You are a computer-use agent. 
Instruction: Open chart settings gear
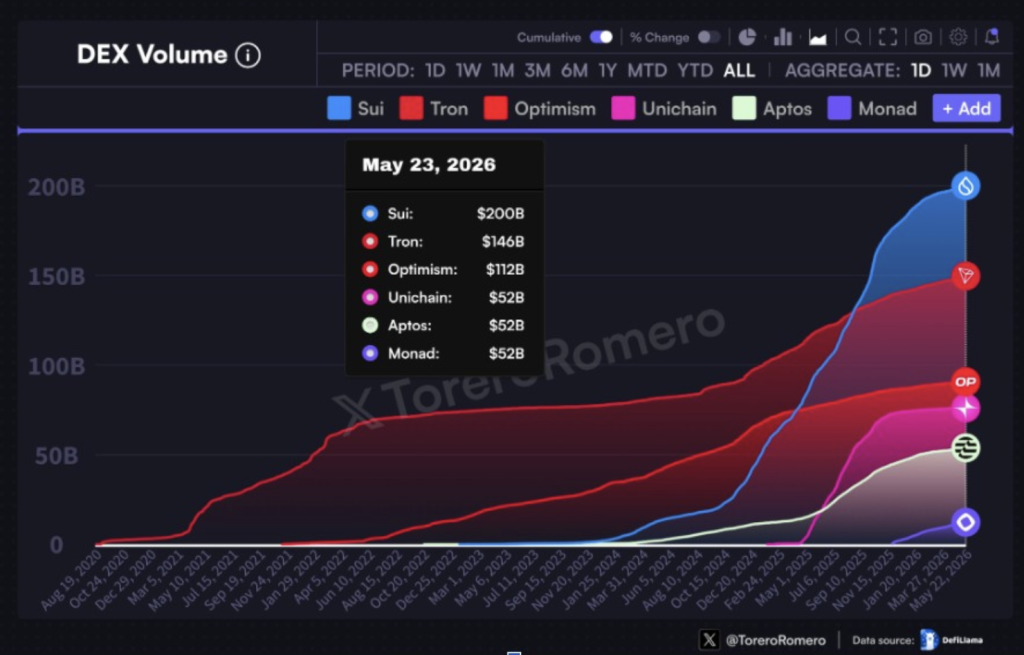958,37
